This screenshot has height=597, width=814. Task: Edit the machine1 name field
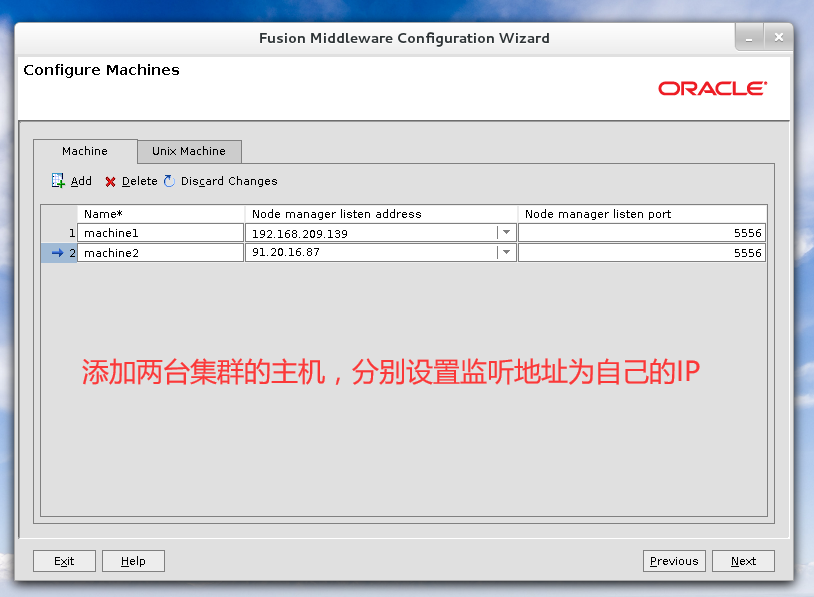(160, 233)
